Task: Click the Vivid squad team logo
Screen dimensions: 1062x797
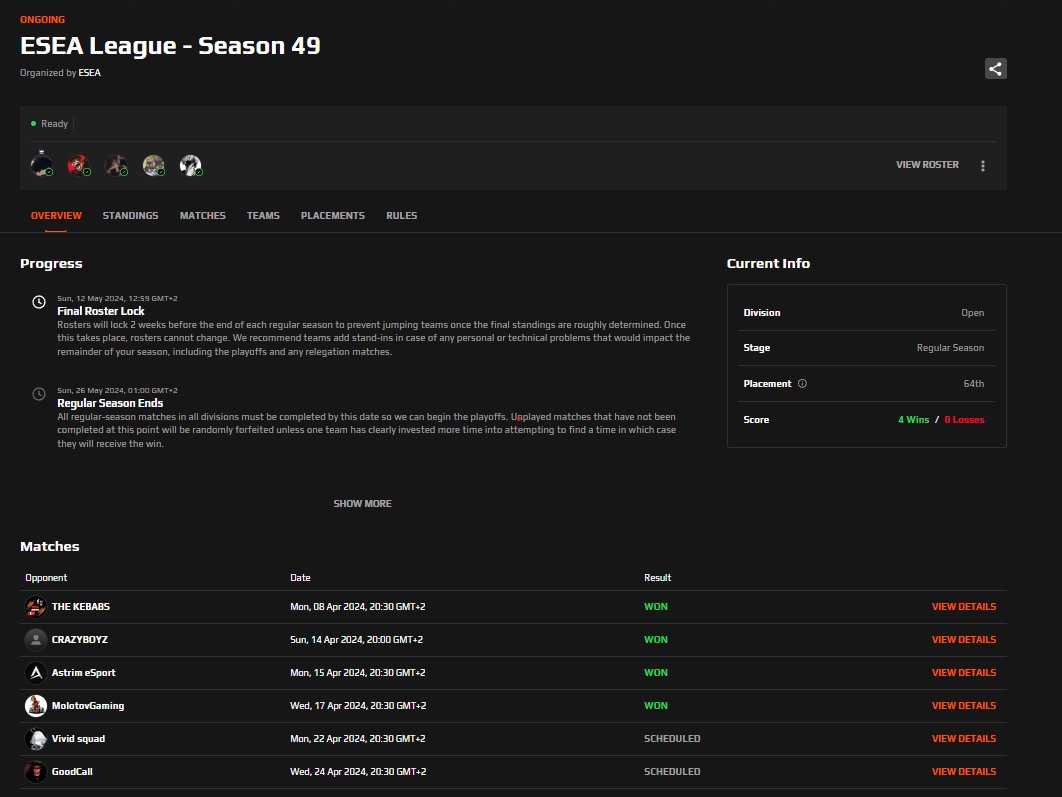Action: [x=36, y=739]
